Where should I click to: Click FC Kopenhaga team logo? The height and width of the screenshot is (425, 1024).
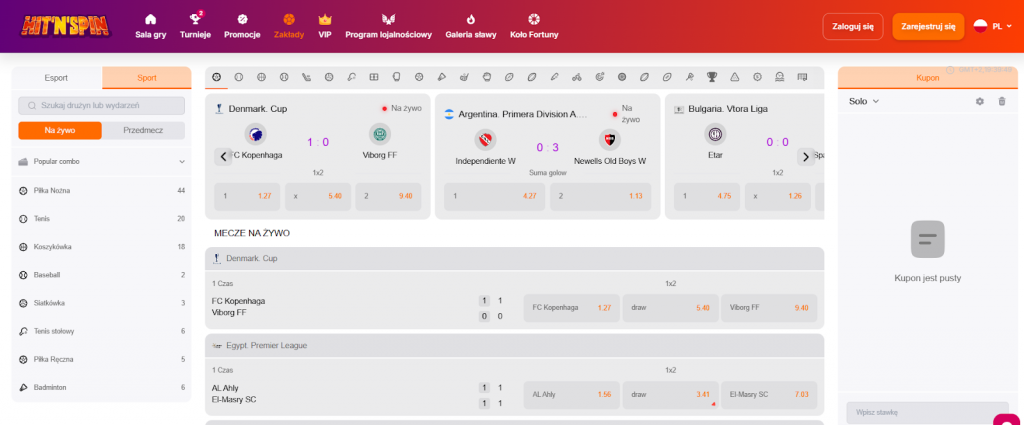point(255,134)
